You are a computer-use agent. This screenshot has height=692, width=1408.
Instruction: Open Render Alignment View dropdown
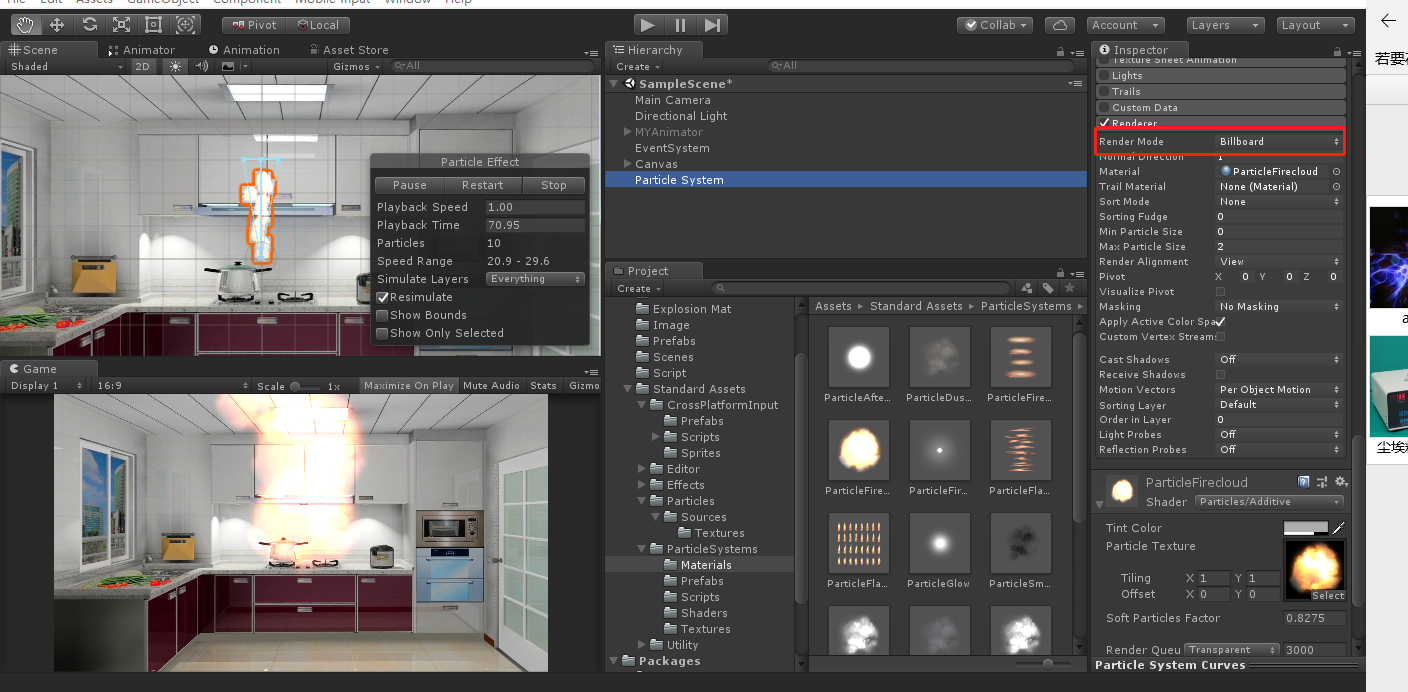[x=1279, y=262]
